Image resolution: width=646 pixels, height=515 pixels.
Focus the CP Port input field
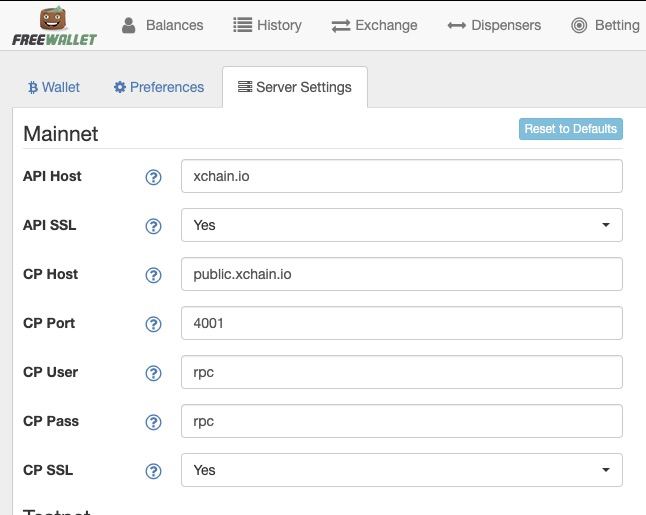click(401, 323)
